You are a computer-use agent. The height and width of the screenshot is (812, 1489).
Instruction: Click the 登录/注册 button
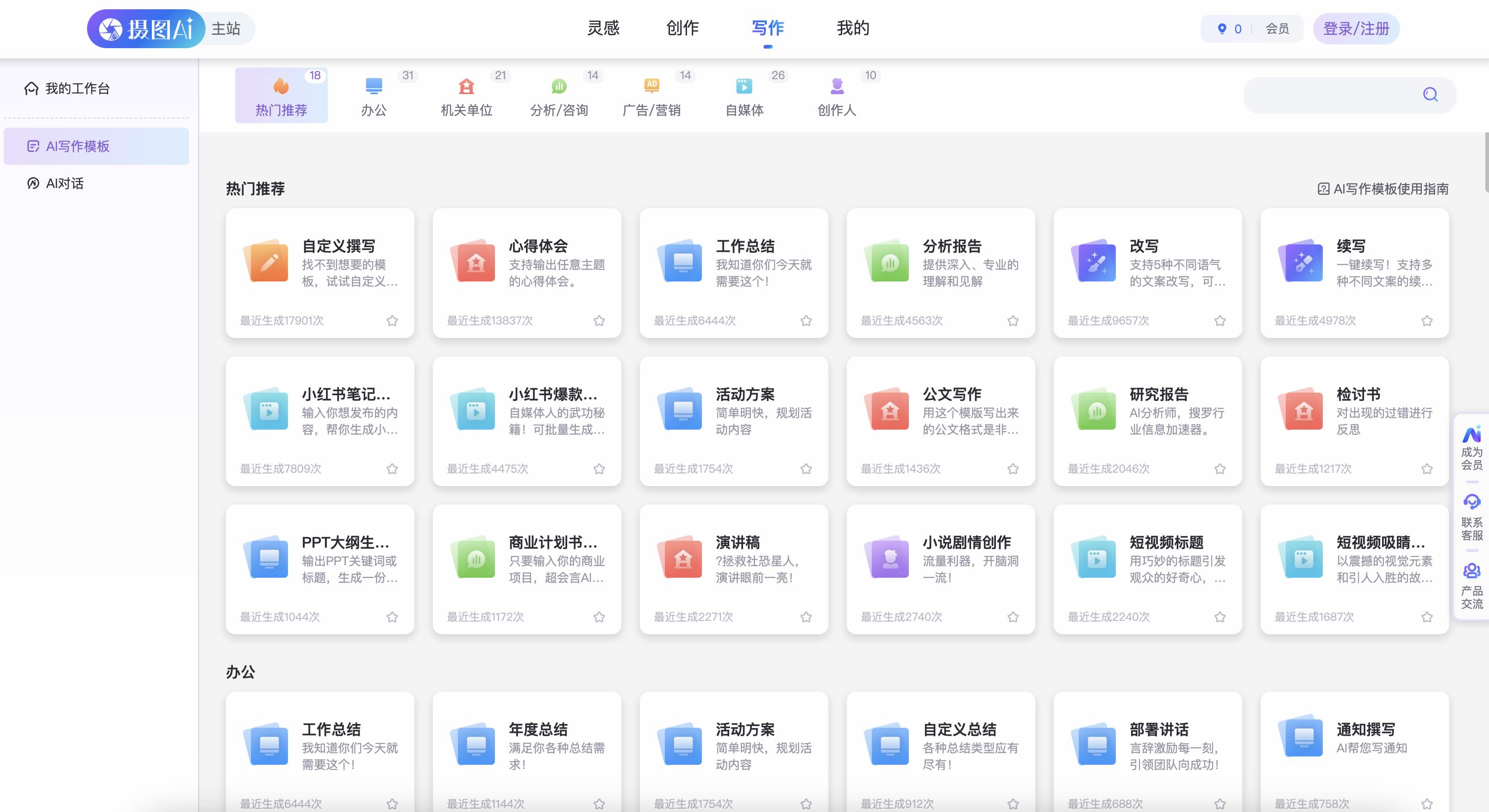point(1356,28)
